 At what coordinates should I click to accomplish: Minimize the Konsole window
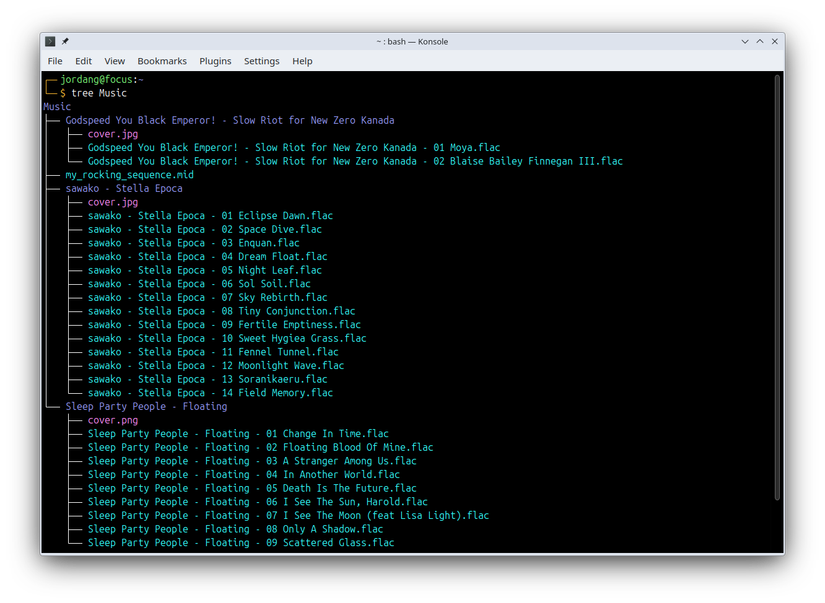coord(744,41)
